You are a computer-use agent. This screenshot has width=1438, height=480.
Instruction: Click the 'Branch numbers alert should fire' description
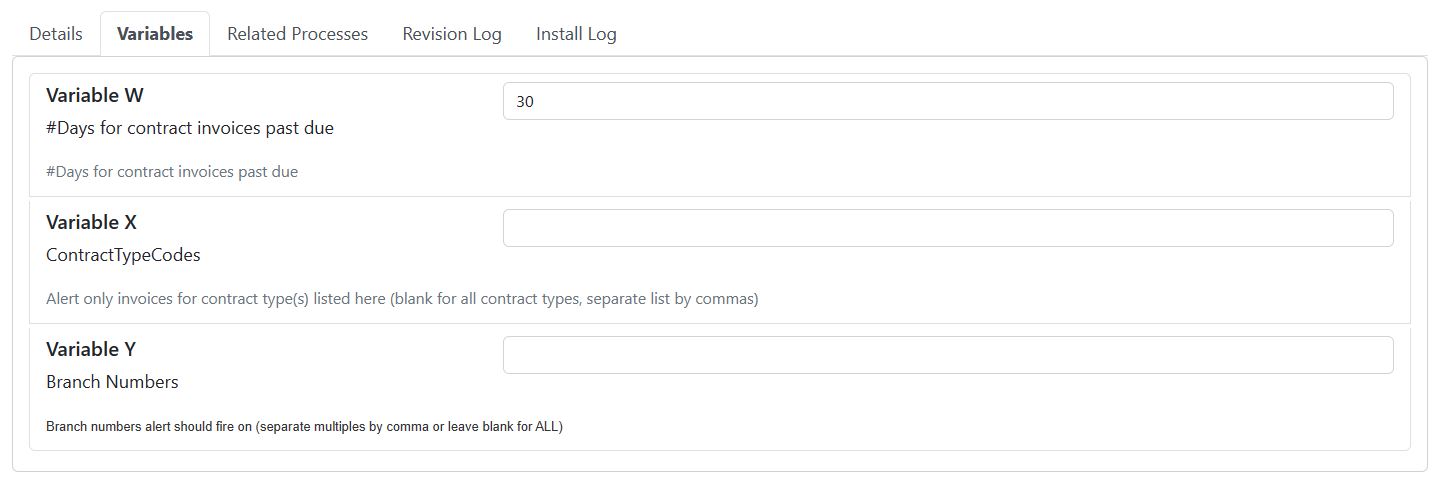click(x=304, y=427)
